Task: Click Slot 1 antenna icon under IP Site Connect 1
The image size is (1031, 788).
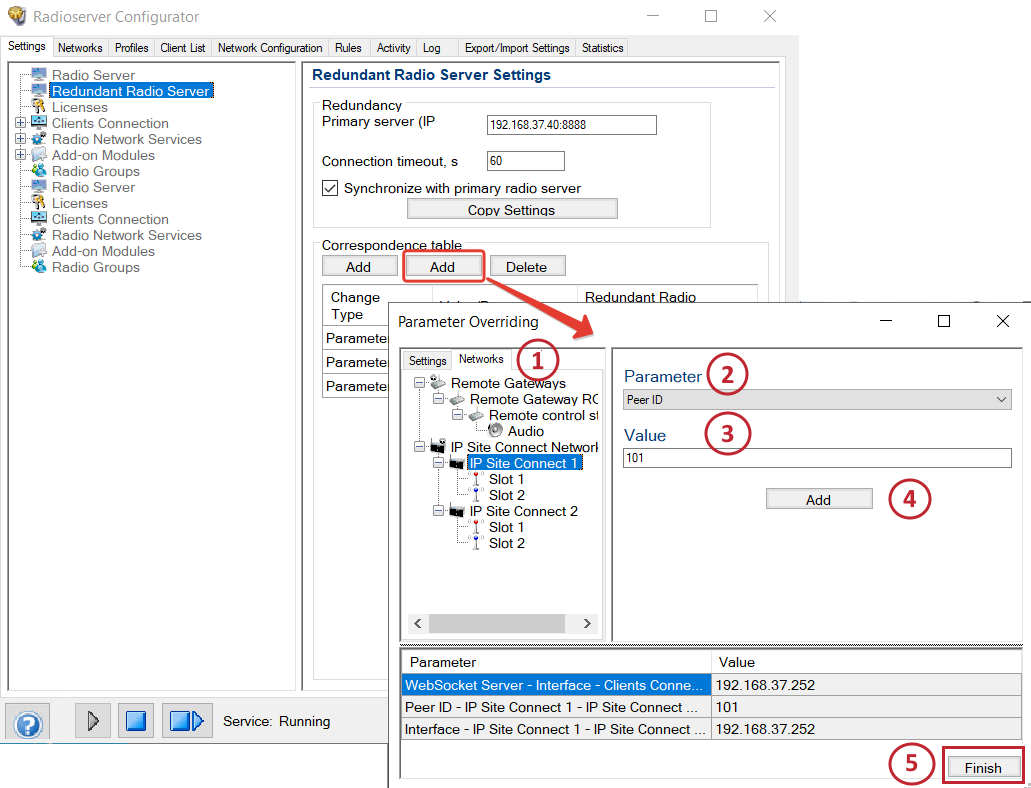Action: point(477,480)
